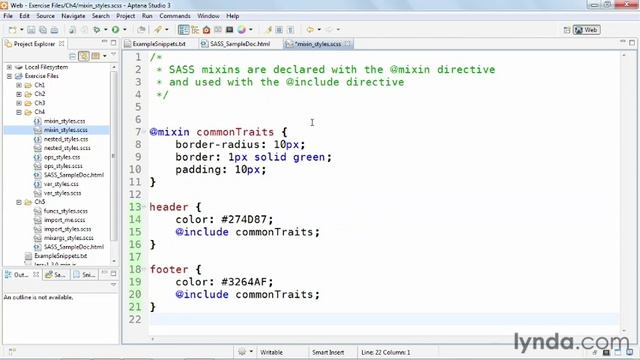The height and width of the screenshot is (360, 640).
Task: Click the Project Explorer vertical scrollbar
Action: tap(114, 156)
